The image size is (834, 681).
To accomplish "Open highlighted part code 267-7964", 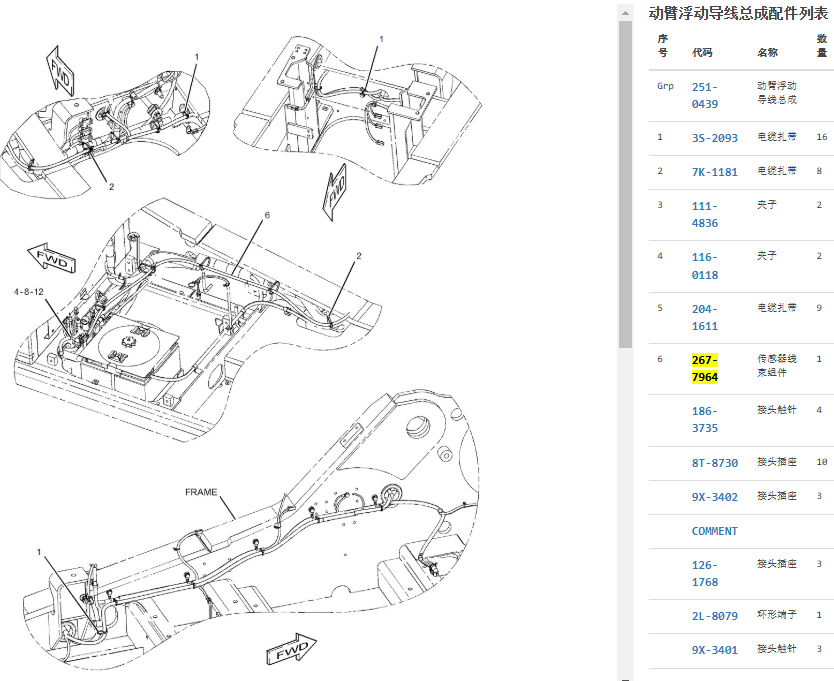I will 705,368.
